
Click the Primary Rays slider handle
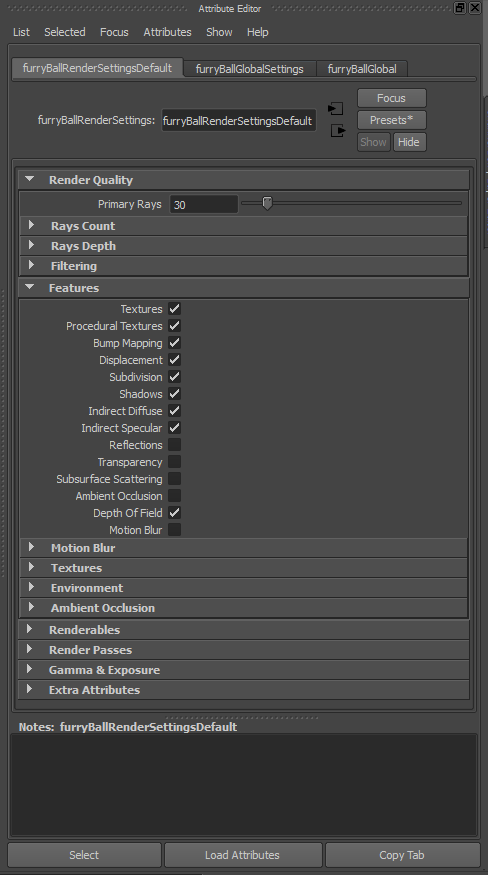pyautogui.click(x=267, y=204)
